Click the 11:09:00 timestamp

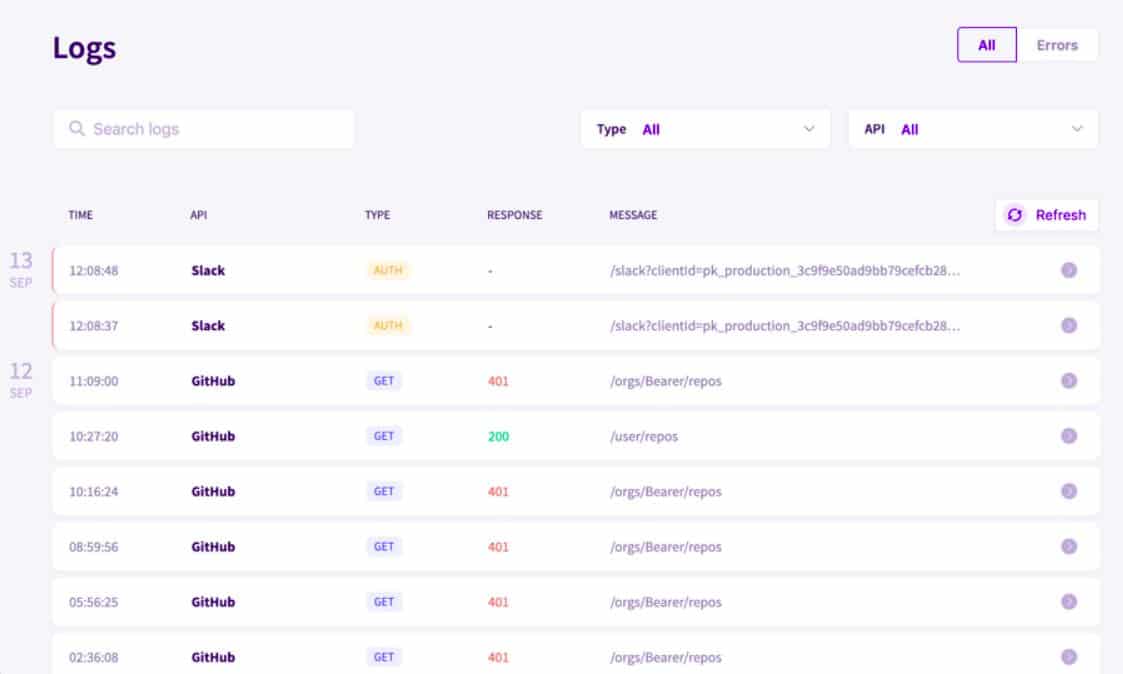click(x=93, y=381)
